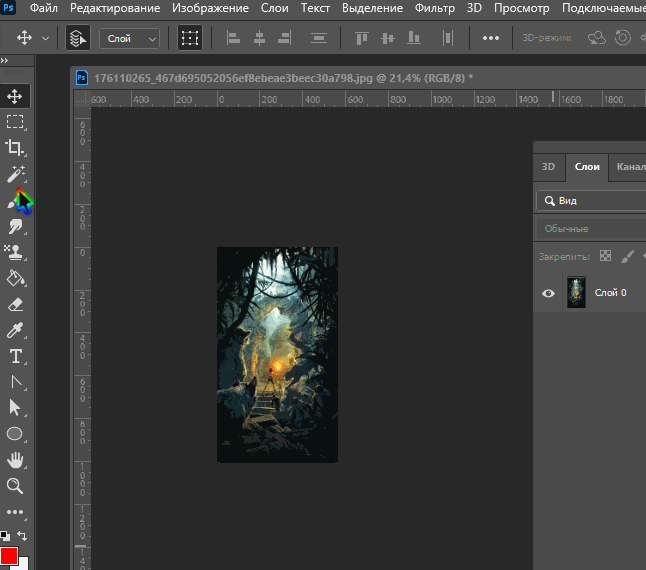The width and height of the screenshot is (646, 570).
Task: Align bottom edges
Action: (x=413, y=38)
